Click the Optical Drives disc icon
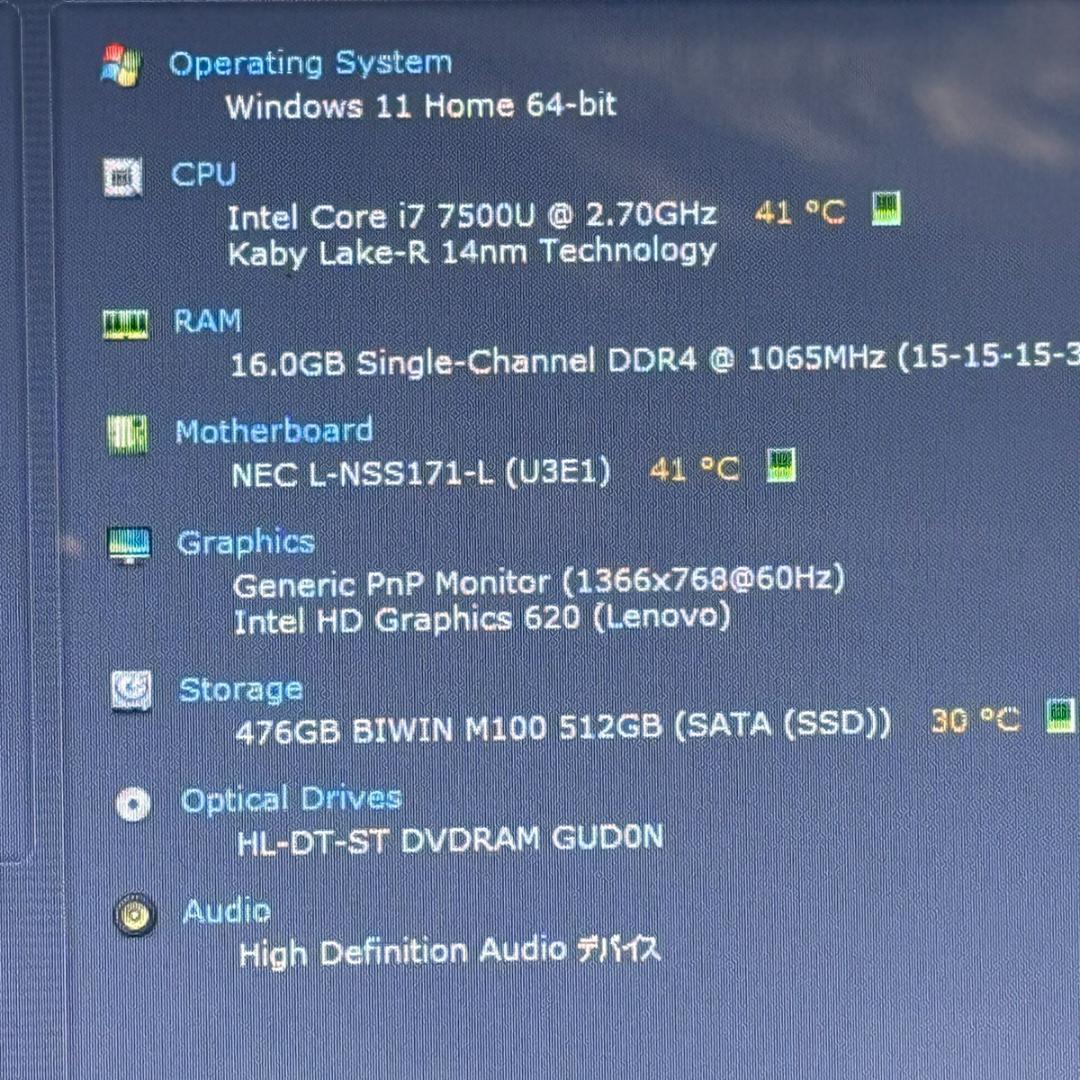Image resolution: width=1080 pixels, height=1080 pixels. [133, 803]
